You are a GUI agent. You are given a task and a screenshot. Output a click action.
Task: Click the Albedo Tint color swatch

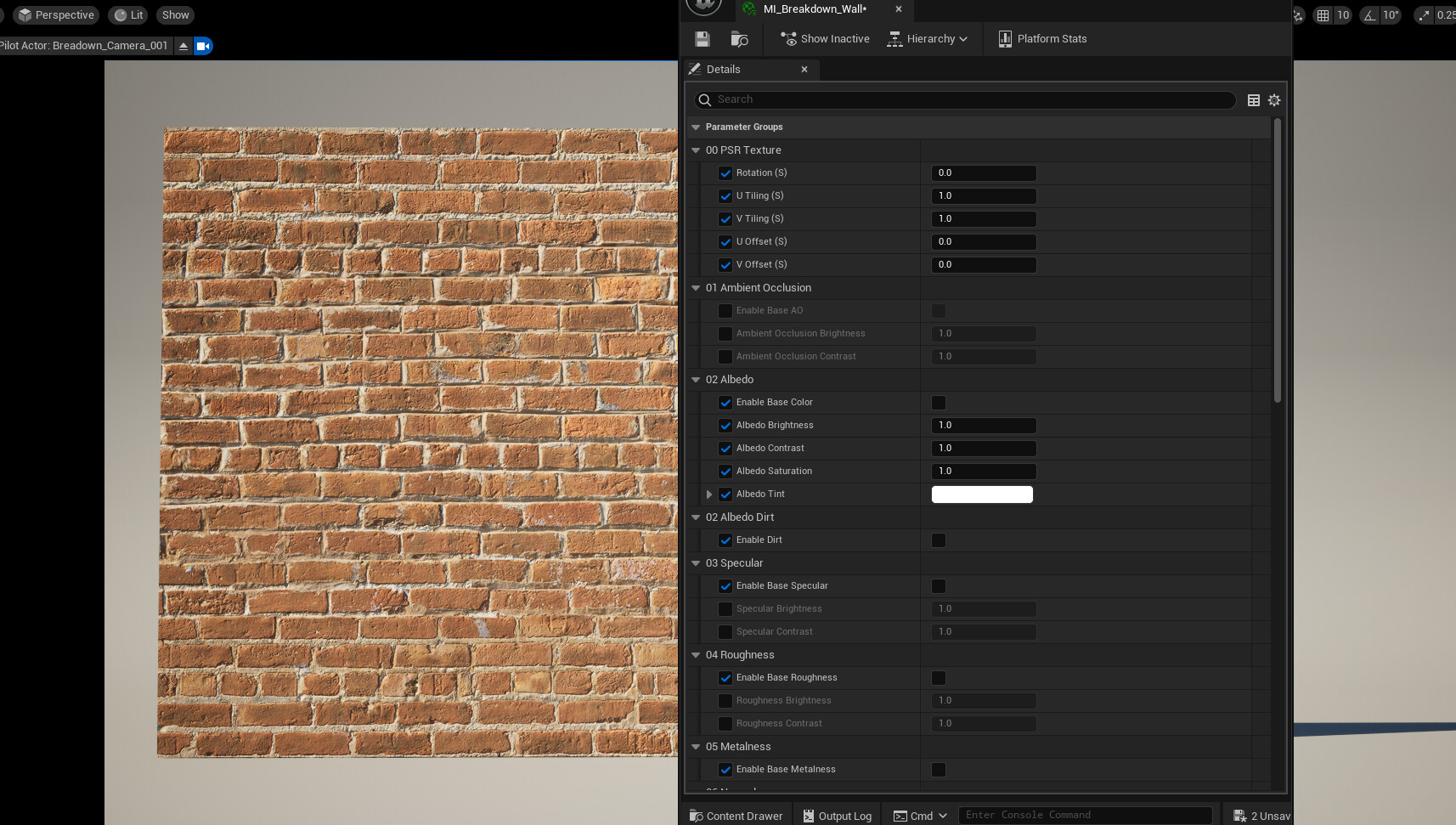tap(982, 494)
